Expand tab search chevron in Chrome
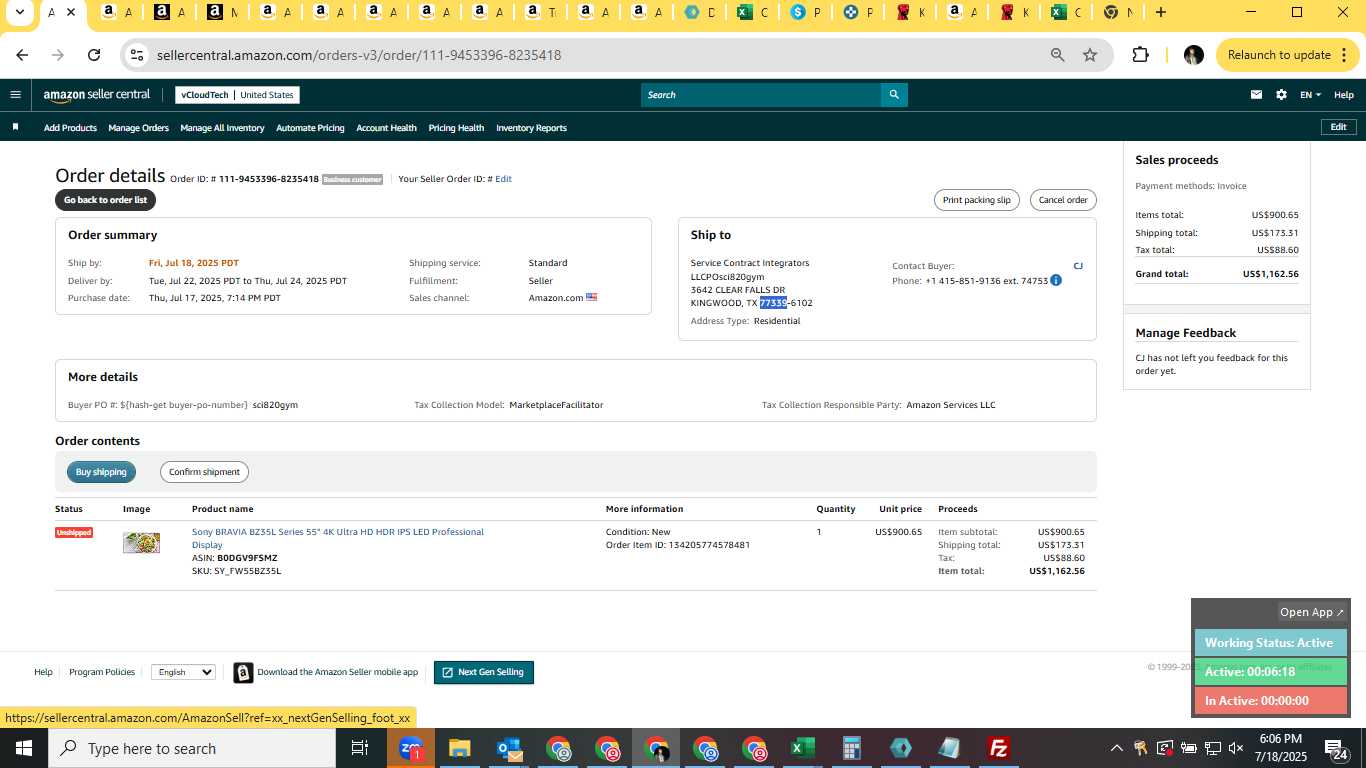The image size is (1366, 768). pos(18,12)
